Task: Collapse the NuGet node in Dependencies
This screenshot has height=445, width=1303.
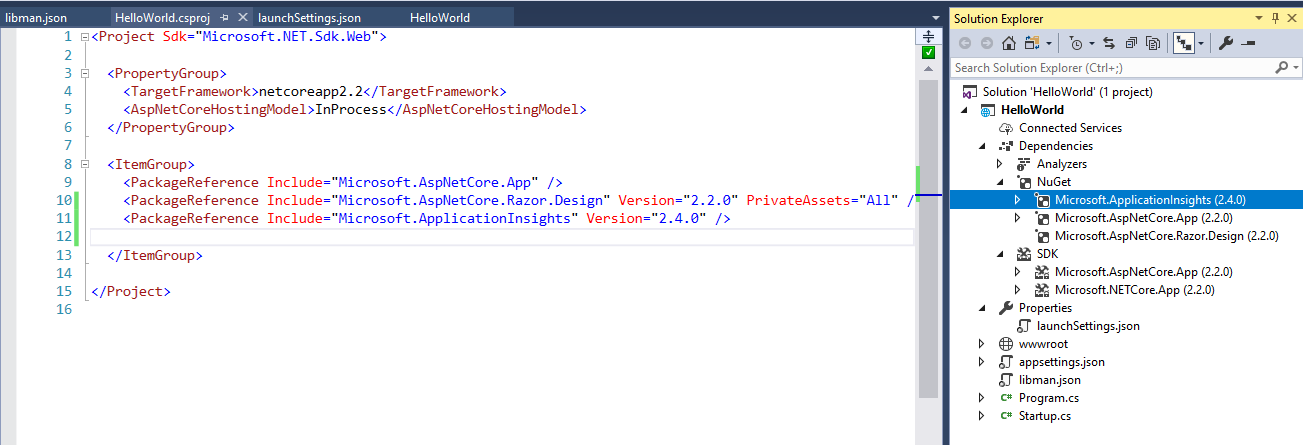Action: click(999, 182)
